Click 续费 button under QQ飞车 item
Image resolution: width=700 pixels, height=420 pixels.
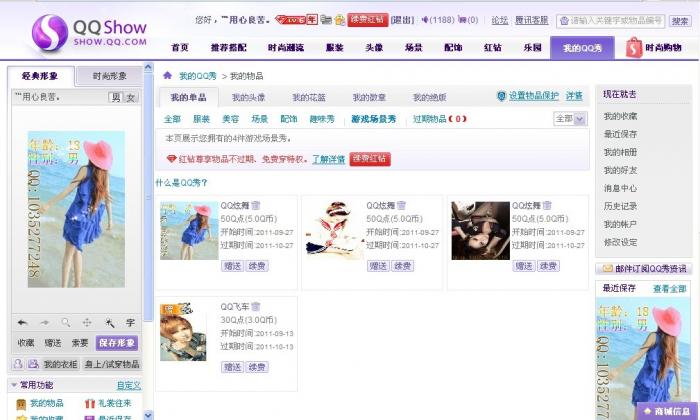(x=257, y=367)
